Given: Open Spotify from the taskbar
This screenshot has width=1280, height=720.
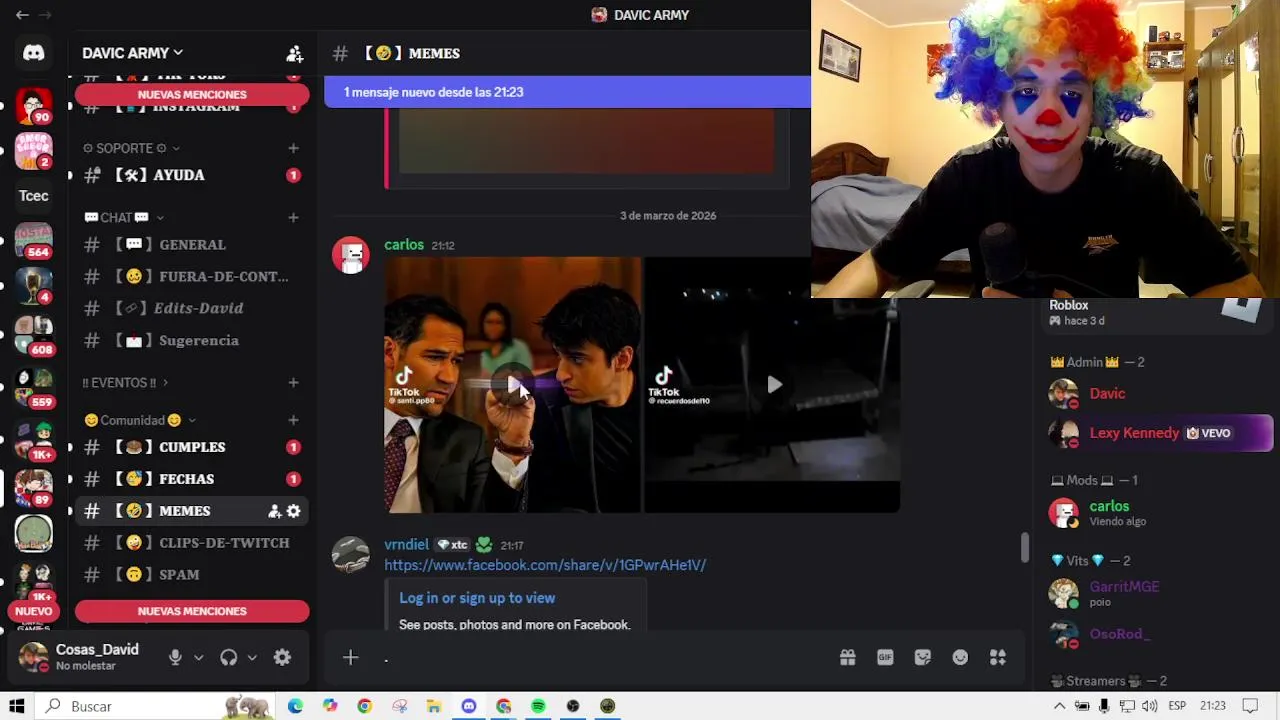Looking at the screenshot, I should (538, 706).
